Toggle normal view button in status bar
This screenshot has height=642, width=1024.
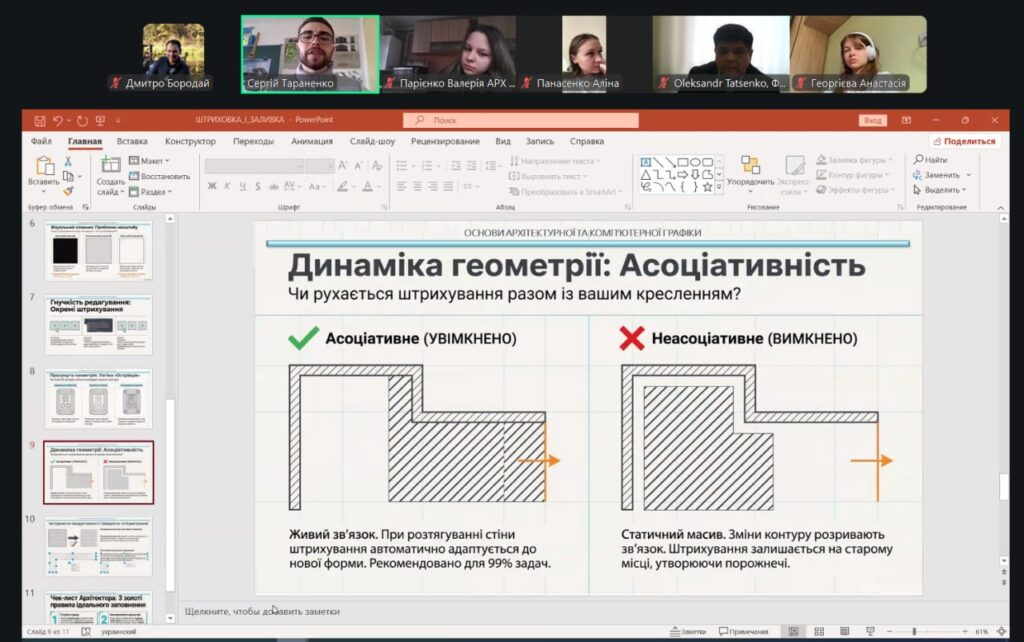click(x=793, y=632)
